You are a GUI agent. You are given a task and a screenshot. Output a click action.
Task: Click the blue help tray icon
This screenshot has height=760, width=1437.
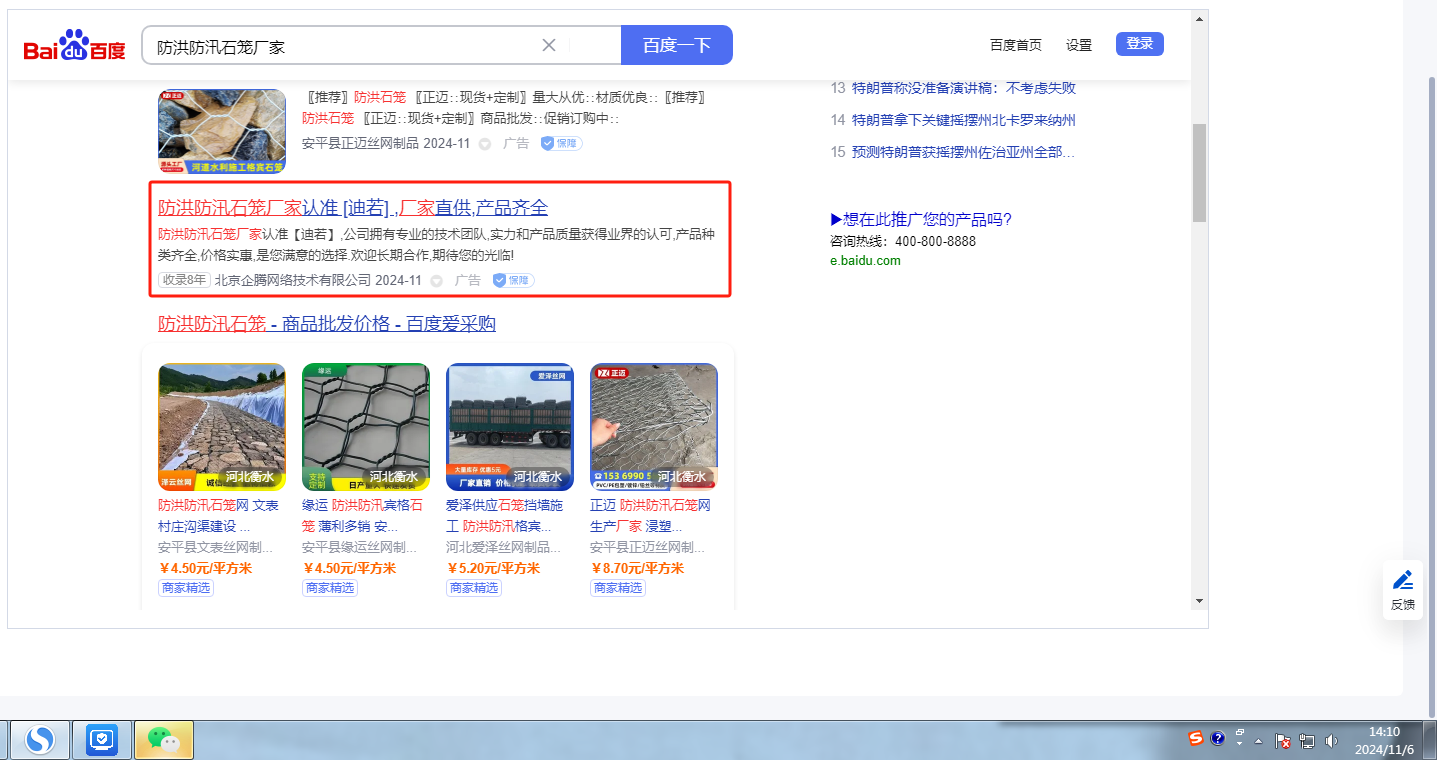pyautogui.click(x=1217, y=739)
